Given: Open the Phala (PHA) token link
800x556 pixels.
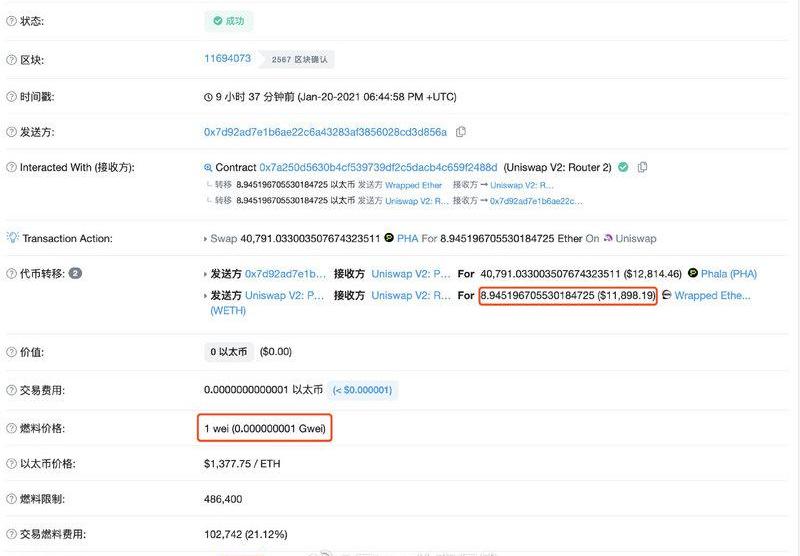Looking at the screenshot, I should (729, 274).
